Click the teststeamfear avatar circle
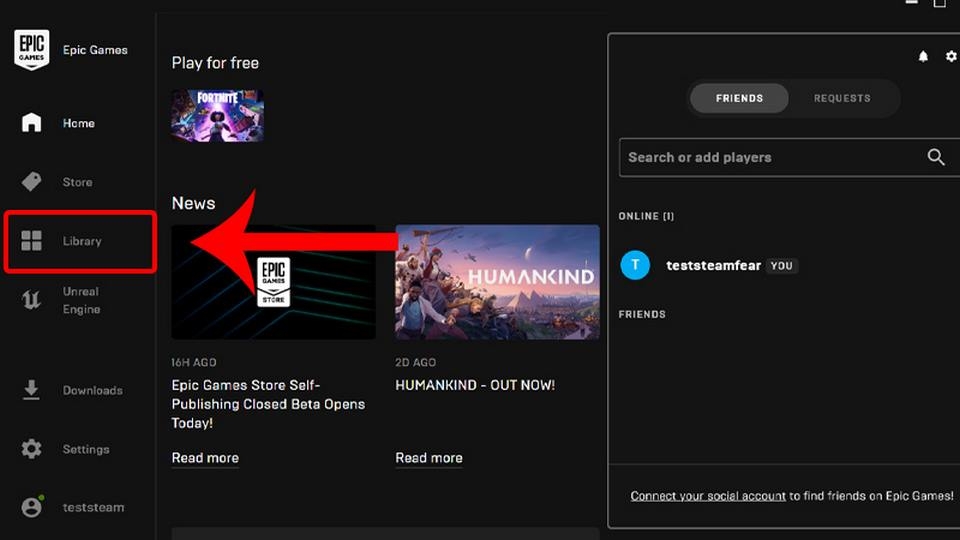Viewport: 960px width, 540px height. (x=635, y=265)
